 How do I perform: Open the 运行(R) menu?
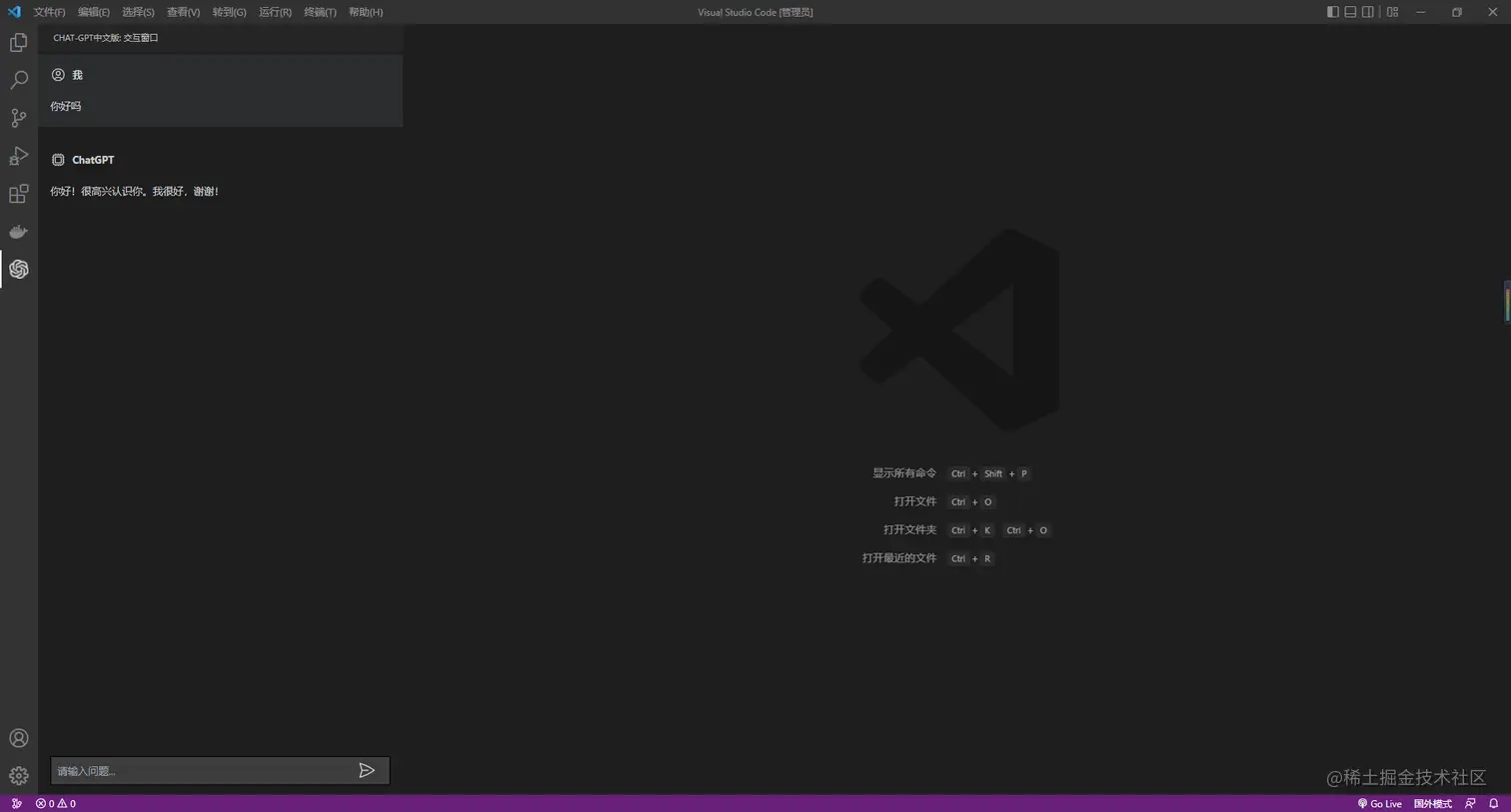tap(275, 12)
